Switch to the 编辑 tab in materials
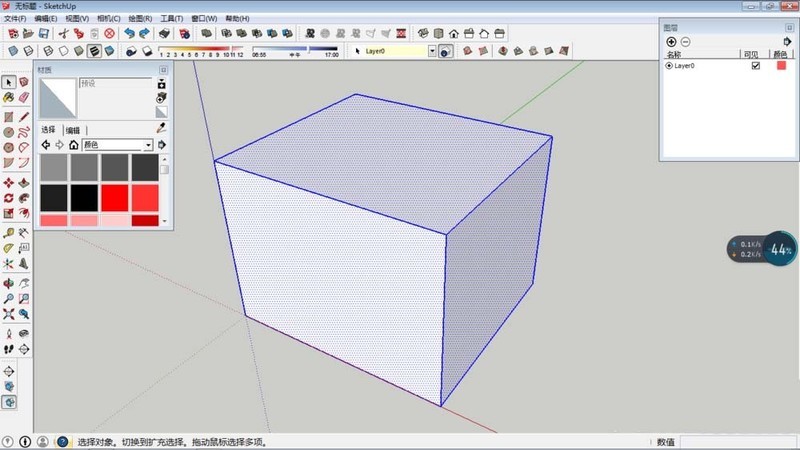The width and height of the screenshot is (800, 450). click(73, 130)
